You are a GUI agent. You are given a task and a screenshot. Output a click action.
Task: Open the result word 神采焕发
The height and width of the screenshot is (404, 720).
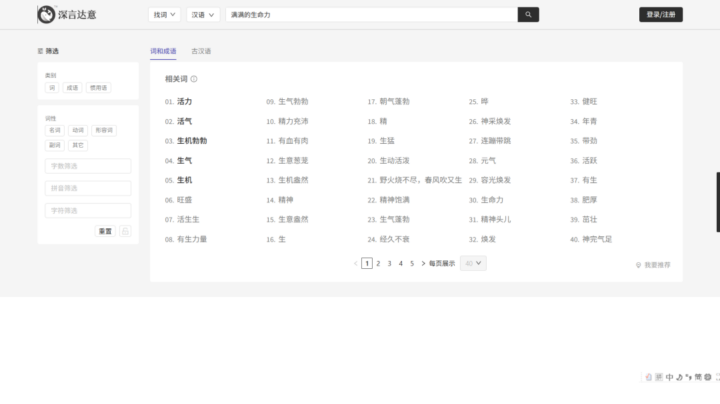(496, 121)
